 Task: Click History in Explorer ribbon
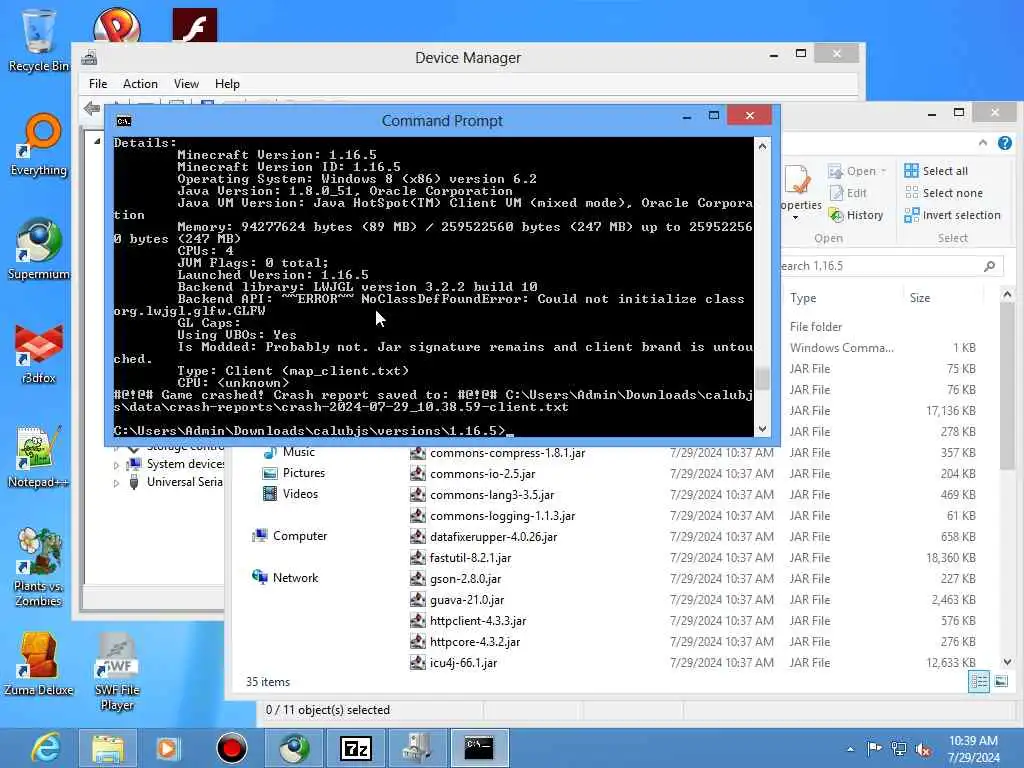tap(856, 216)
